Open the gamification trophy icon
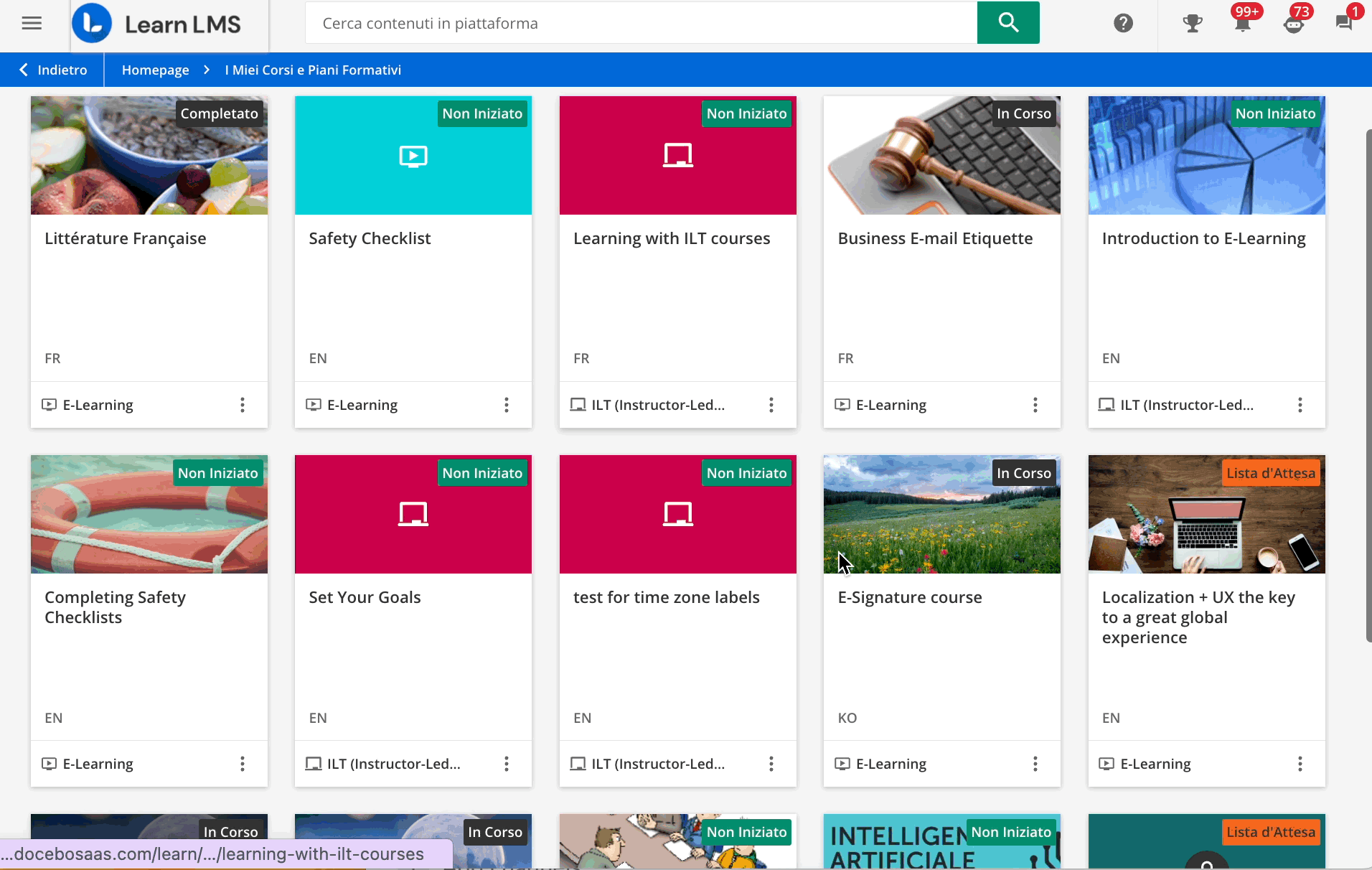 pyautogui.click(x=1192, y=24)
